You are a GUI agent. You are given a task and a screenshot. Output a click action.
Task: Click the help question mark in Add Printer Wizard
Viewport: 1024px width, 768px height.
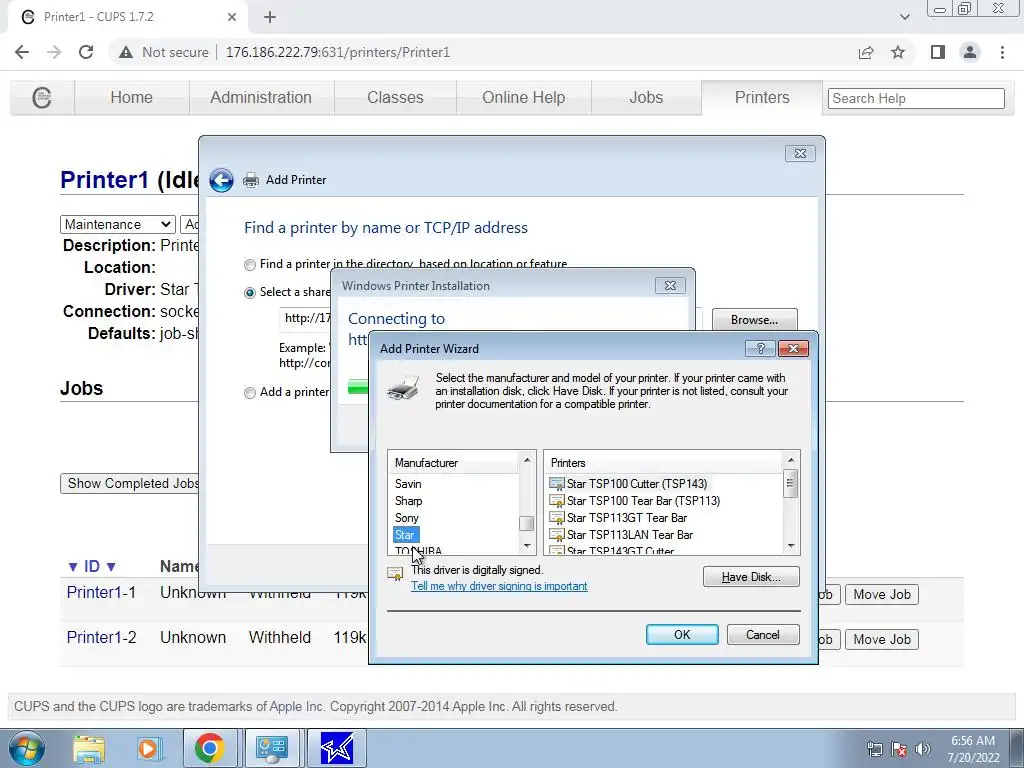pos(760,349)
